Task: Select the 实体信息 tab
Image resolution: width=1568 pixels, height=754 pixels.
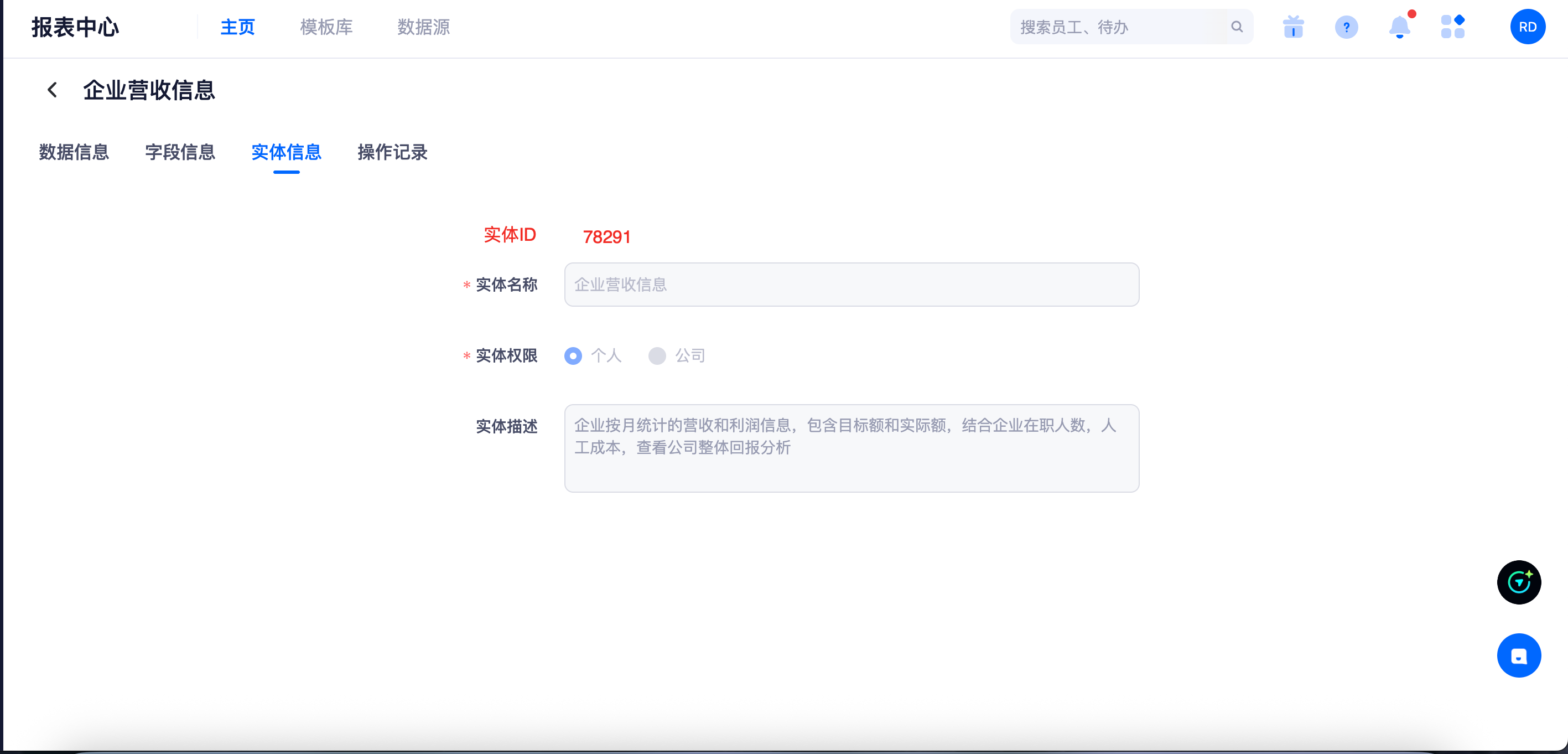Action: 286,152
